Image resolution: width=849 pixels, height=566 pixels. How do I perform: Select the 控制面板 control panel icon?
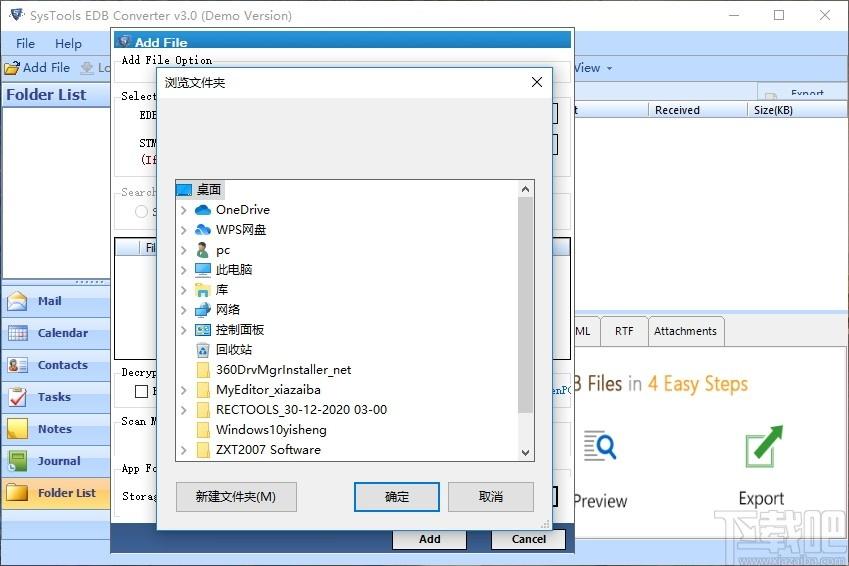[203, 330]
